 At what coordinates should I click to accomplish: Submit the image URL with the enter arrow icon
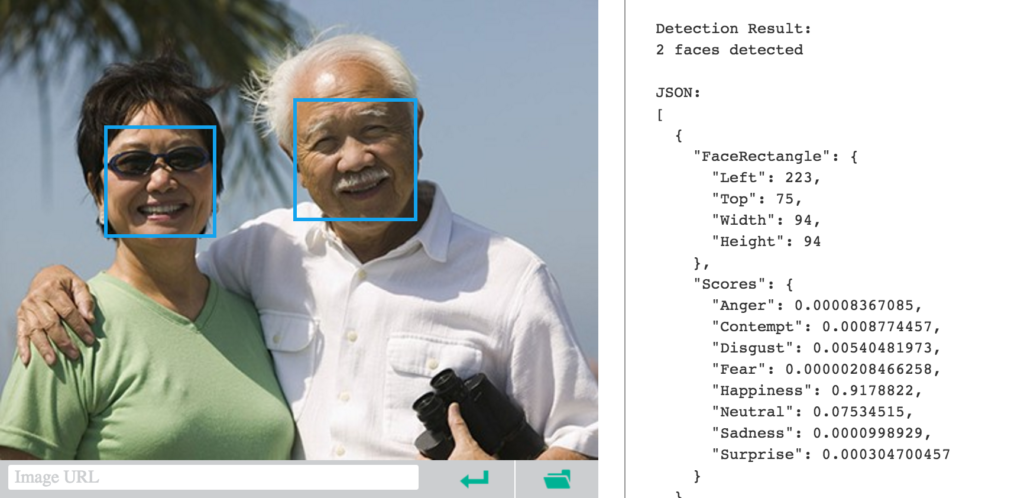coord(474,480)
